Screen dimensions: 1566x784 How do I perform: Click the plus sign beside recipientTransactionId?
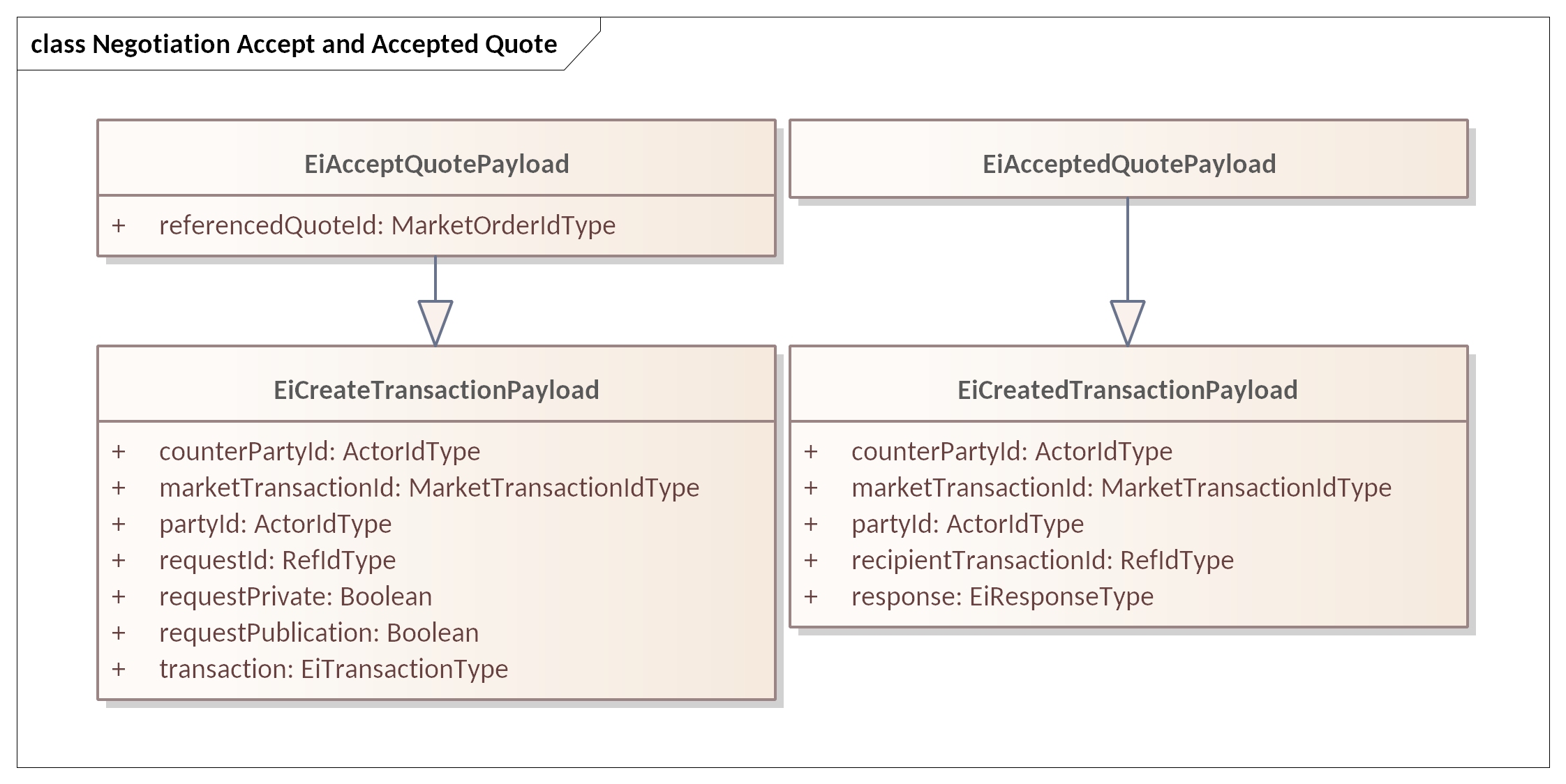pyautogui.click(x=810, y=560)
